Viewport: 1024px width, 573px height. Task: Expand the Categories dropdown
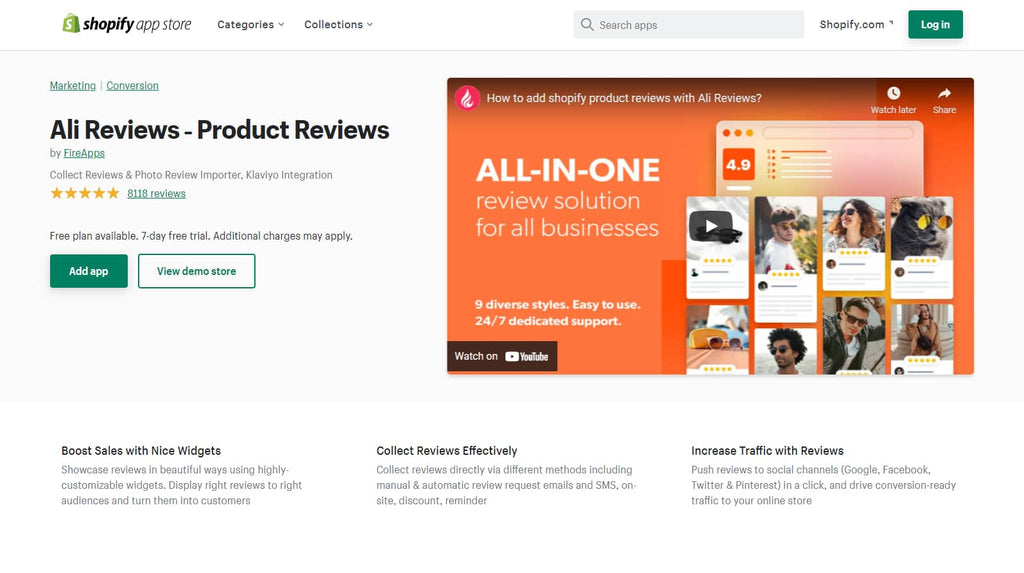pyautogui.click(x=251, y=25)
